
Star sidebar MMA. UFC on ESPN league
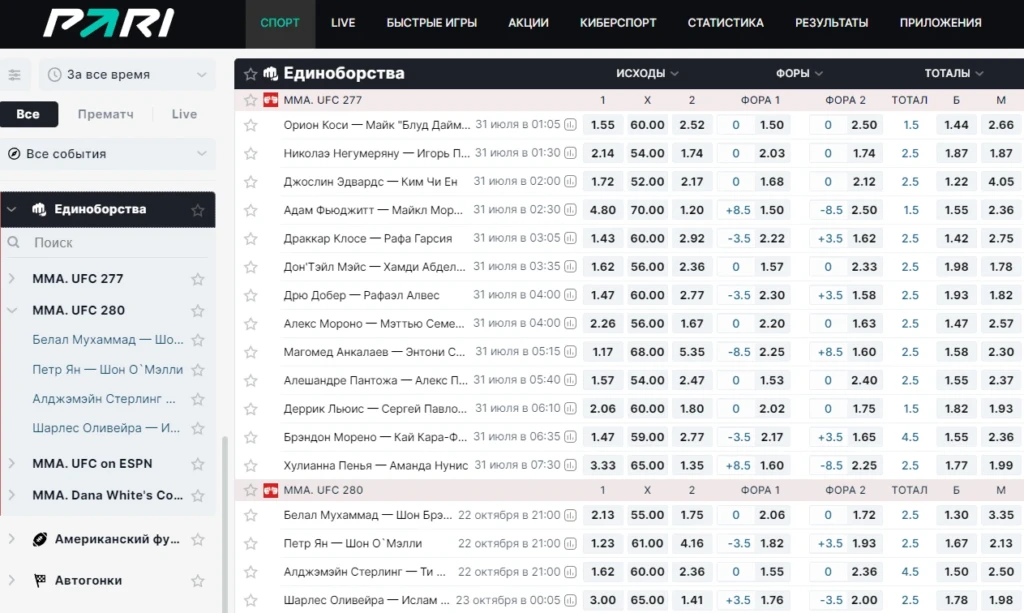[198, 464]
